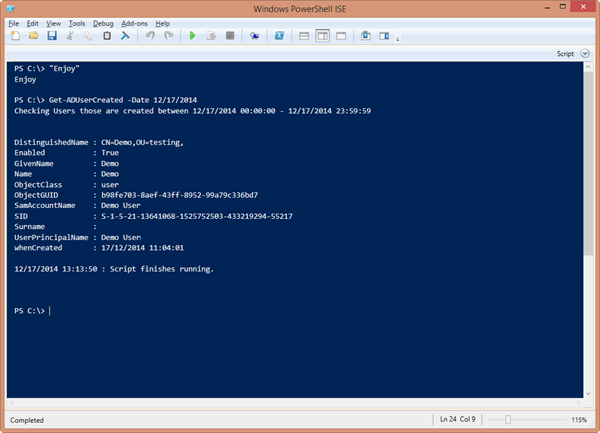This screenshot has width=600, height=433.
Task: Open the File menu
Action: coord(14,24)
